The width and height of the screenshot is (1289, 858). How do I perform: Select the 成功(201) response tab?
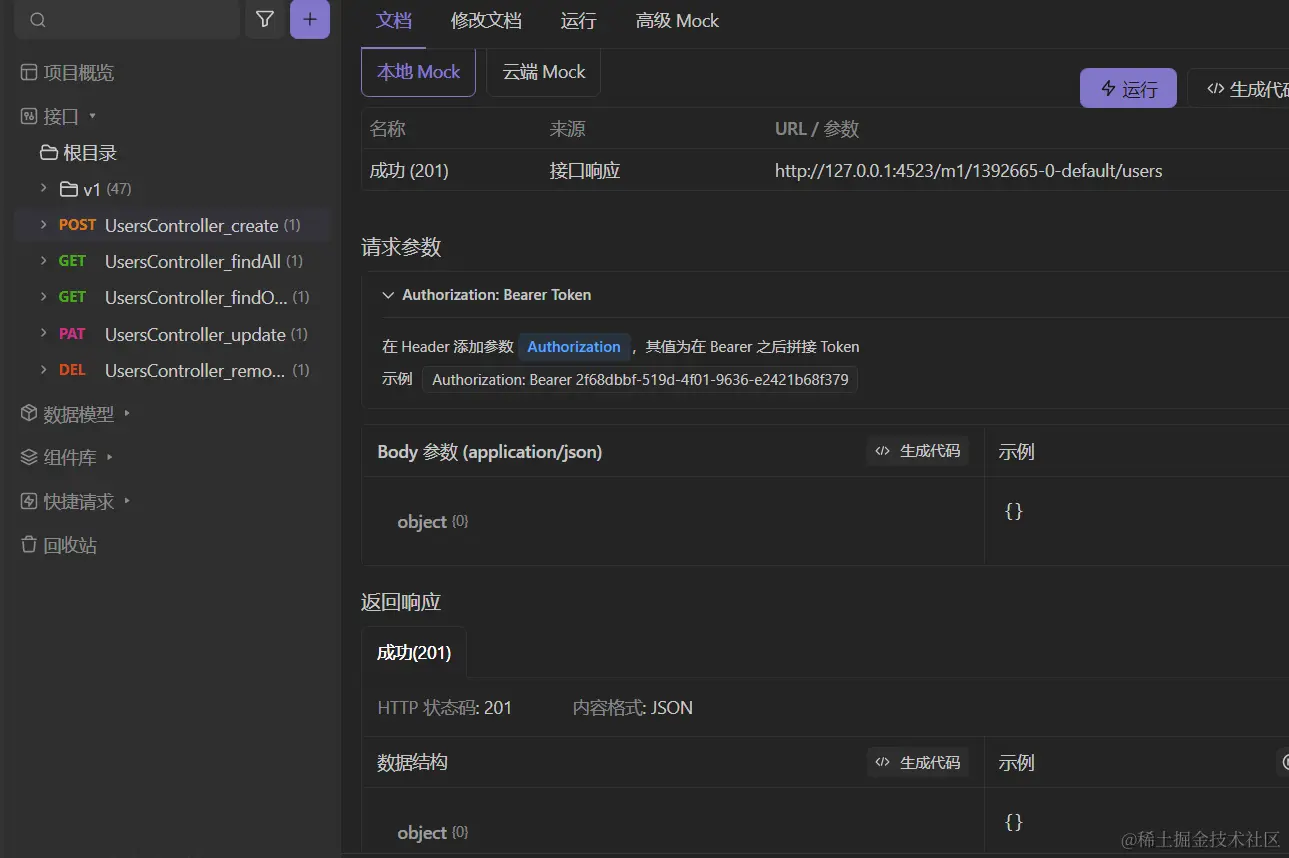(x=414, y=653)
